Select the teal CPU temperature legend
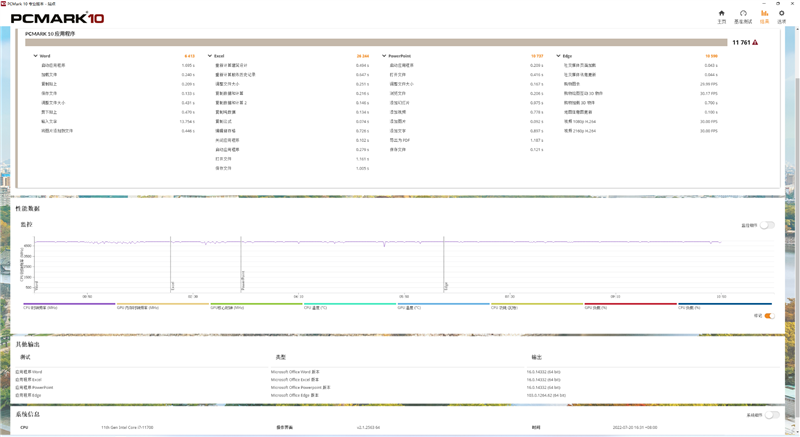 (350, 306)
